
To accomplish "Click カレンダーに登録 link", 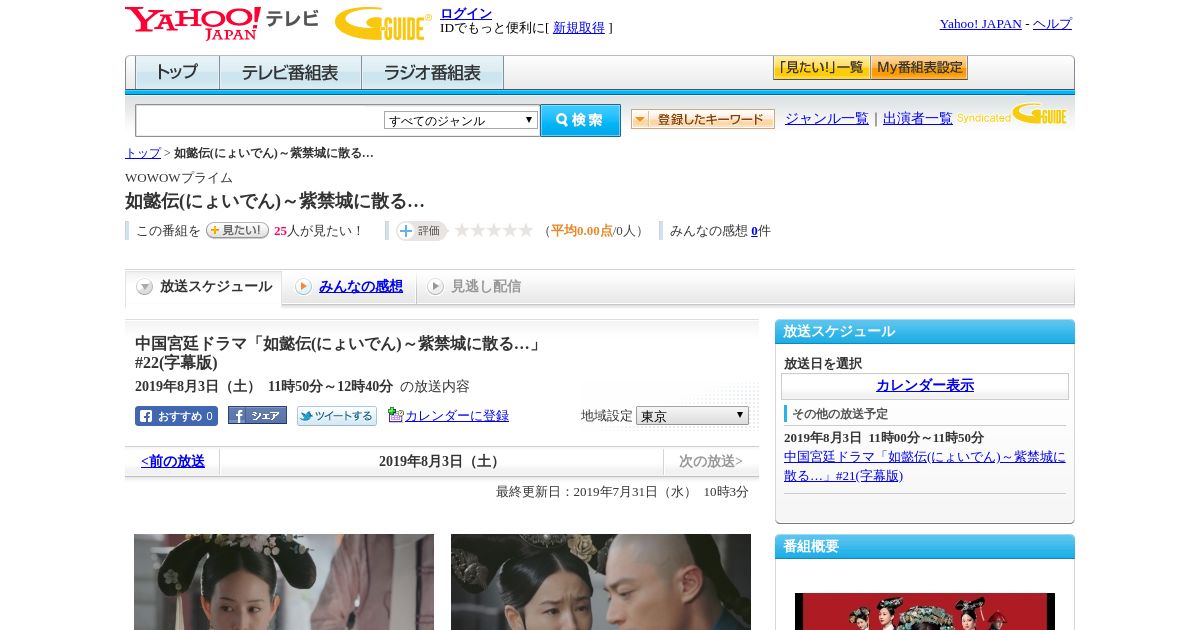I will (x=457, y=416).
